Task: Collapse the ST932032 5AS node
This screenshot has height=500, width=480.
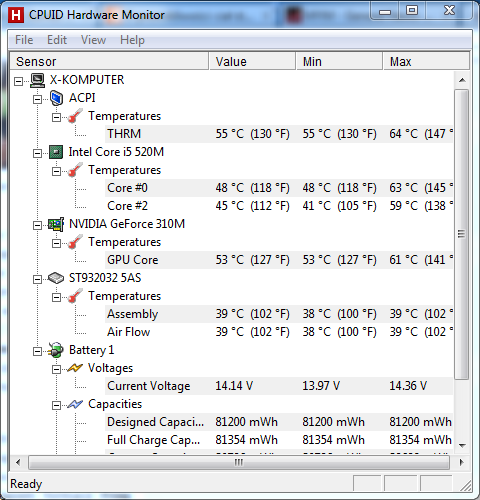Action: click(x=38, y=279)
